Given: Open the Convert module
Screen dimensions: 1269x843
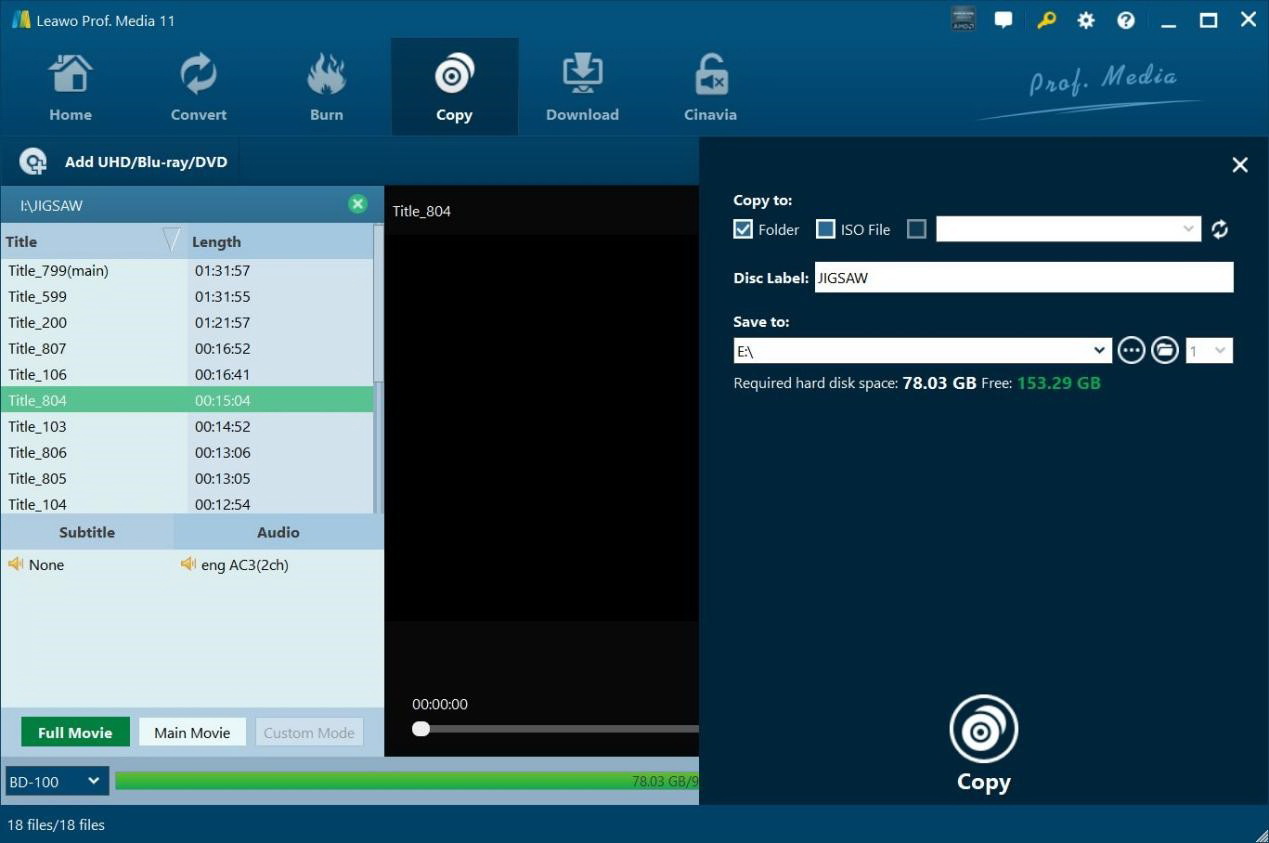Looking at the screenshot, I should [x=198, y=87].
